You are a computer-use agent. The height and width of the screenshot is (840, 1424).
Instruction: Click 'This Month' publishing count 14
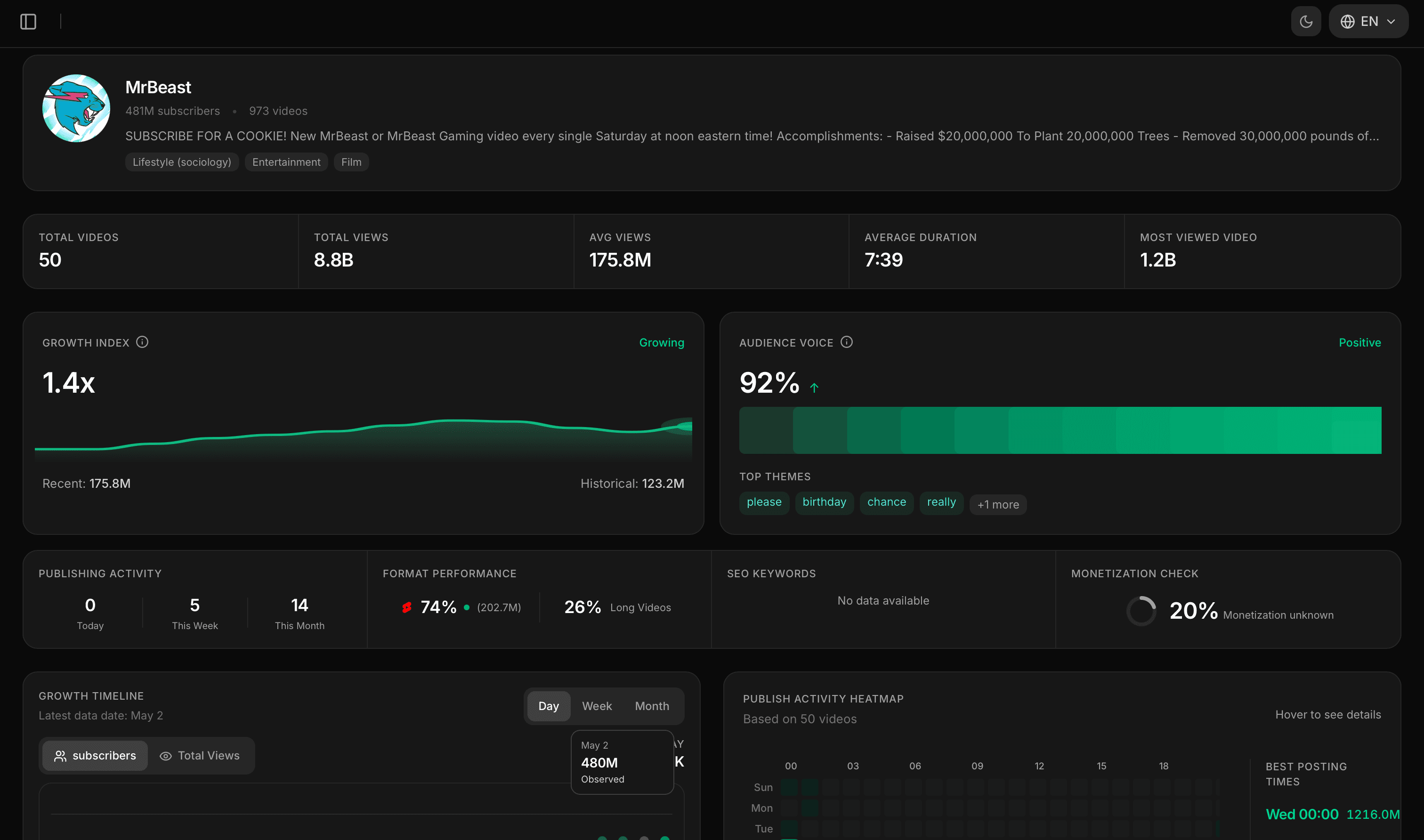[x=299, y=605]
